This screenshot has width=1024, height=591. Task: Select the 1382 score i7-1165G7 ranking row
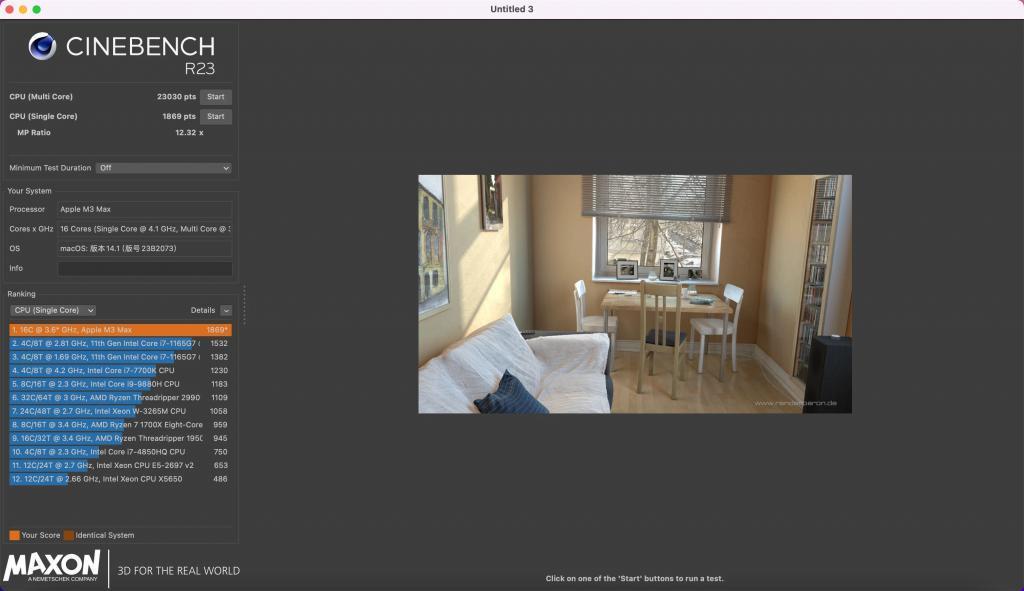click(120, 357)
